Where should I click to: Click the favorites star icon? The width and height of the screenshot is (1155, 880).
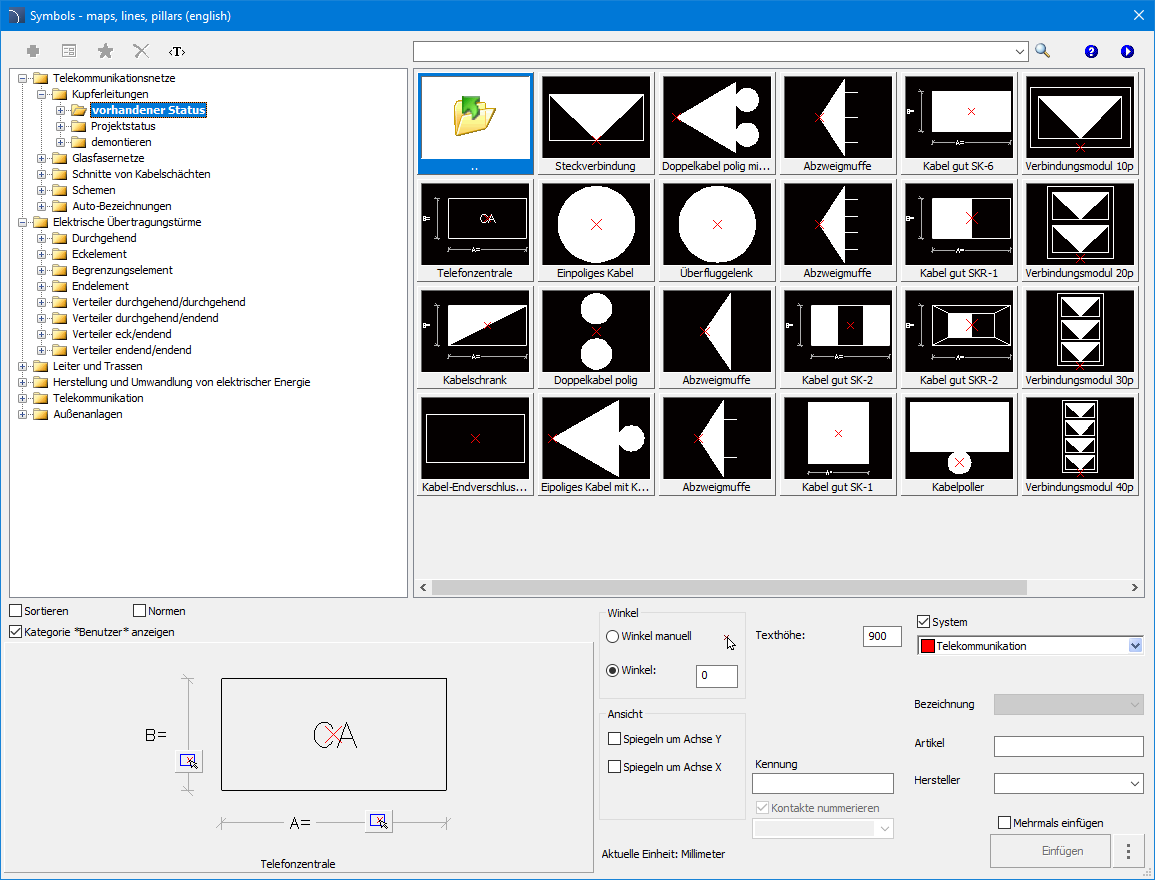[x=105, y=51]
